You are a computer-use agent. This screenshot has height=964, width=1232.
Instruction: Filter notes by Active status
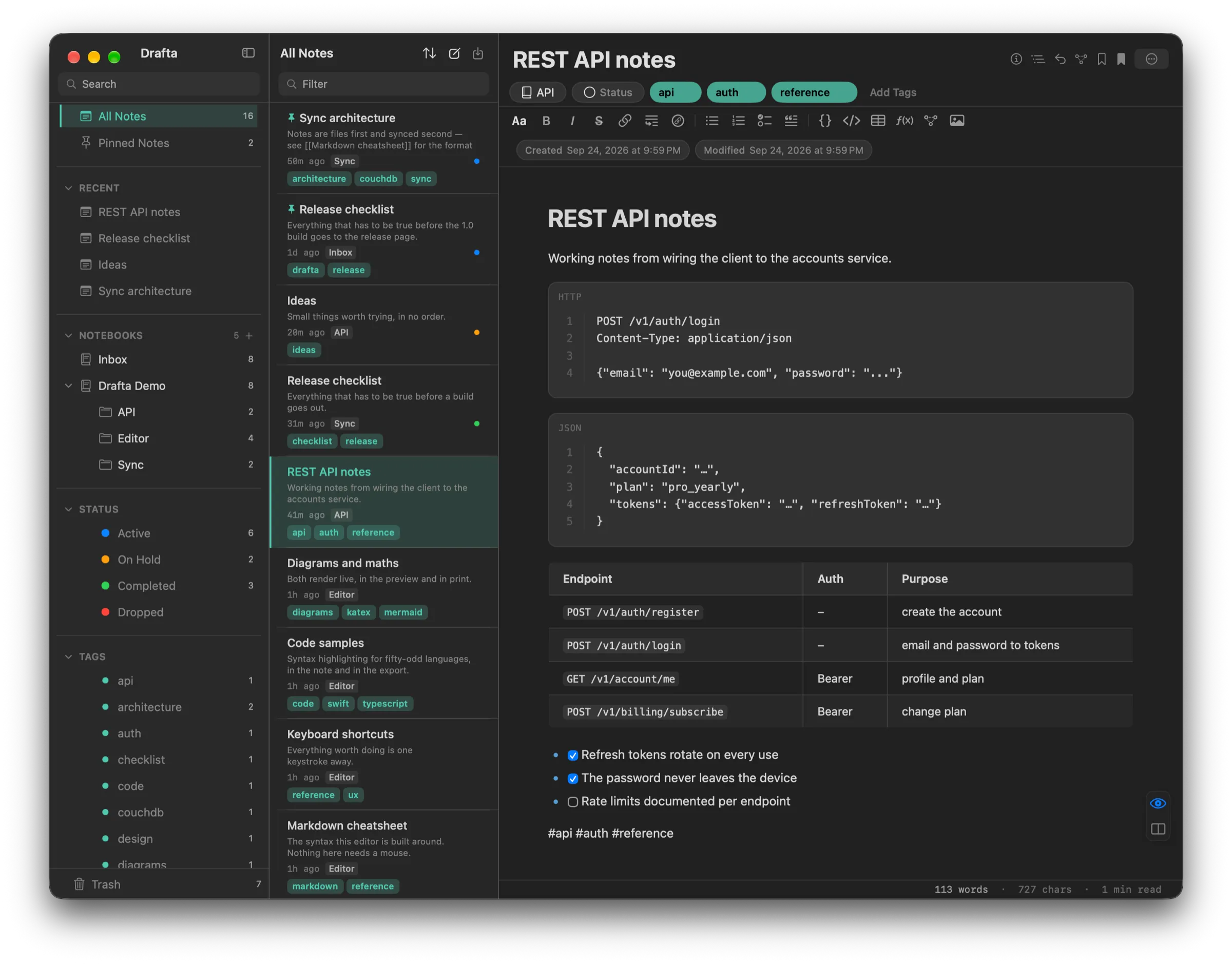(x=160, y=533)
